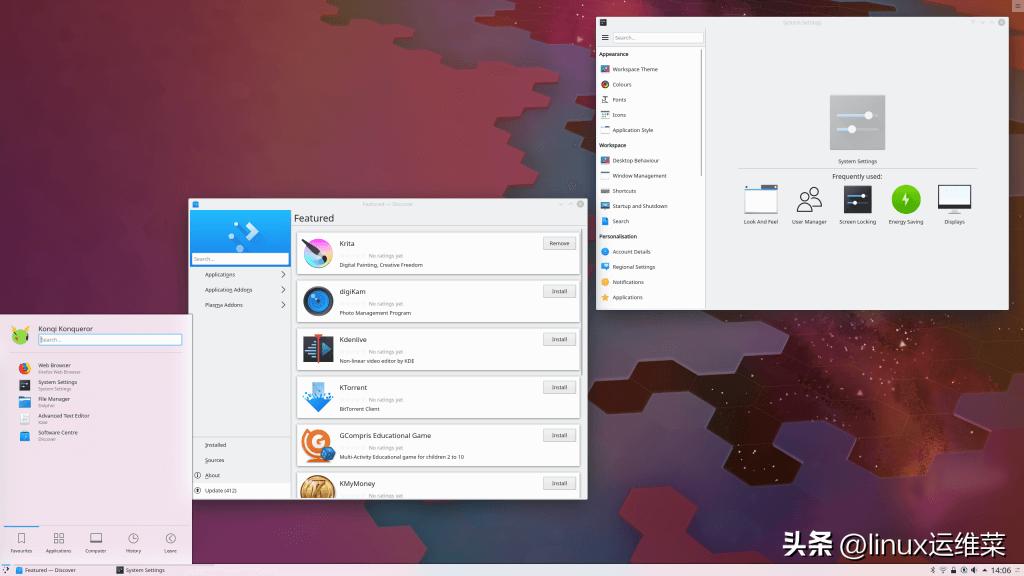Open Displays in frequently used

click(x=954, y=204)
